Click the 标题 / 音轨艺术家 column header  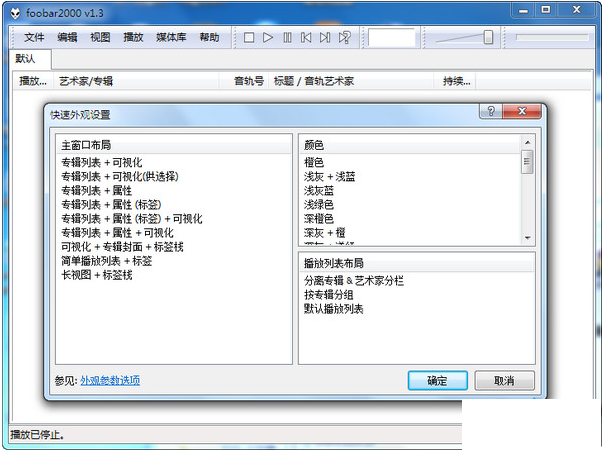(351, 81)
